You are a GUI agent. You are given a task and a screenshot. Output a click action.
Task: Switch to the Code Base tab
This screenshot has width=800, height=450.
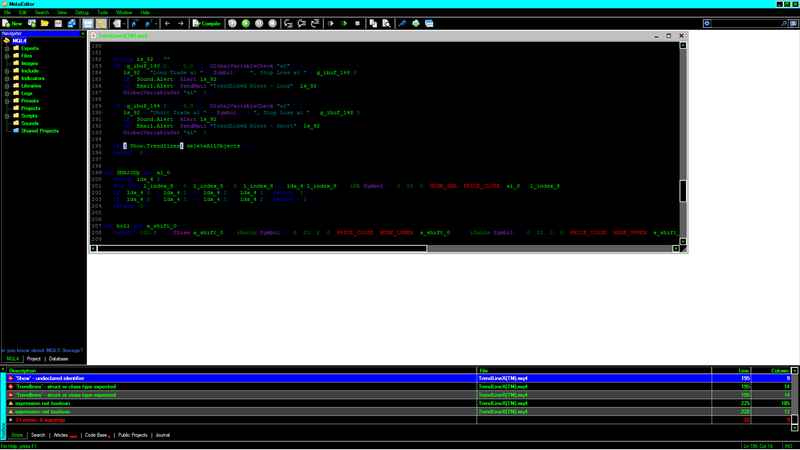pyautogui.click(x=96, y=435)
